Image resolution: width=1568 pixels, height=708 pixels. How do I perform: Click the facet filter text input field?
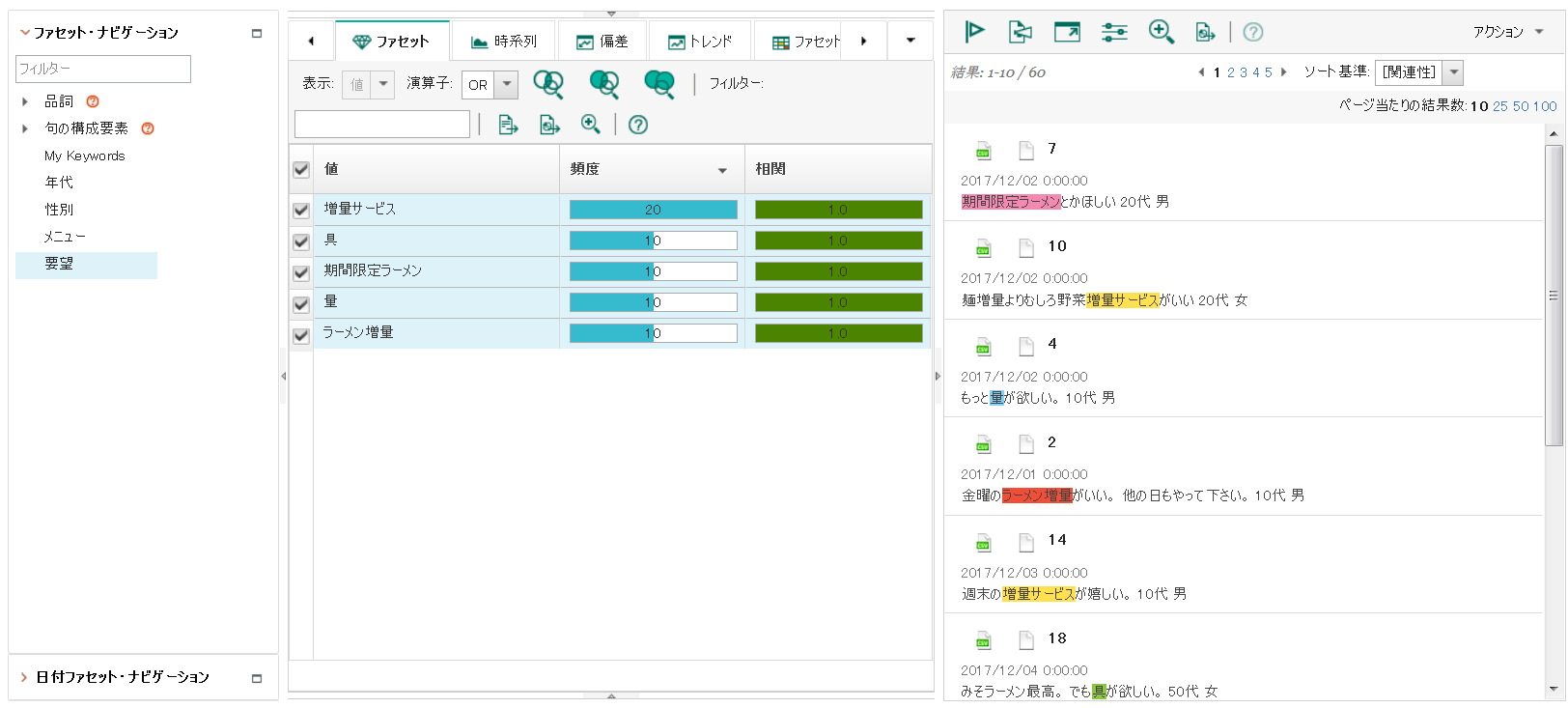point(381,125)
